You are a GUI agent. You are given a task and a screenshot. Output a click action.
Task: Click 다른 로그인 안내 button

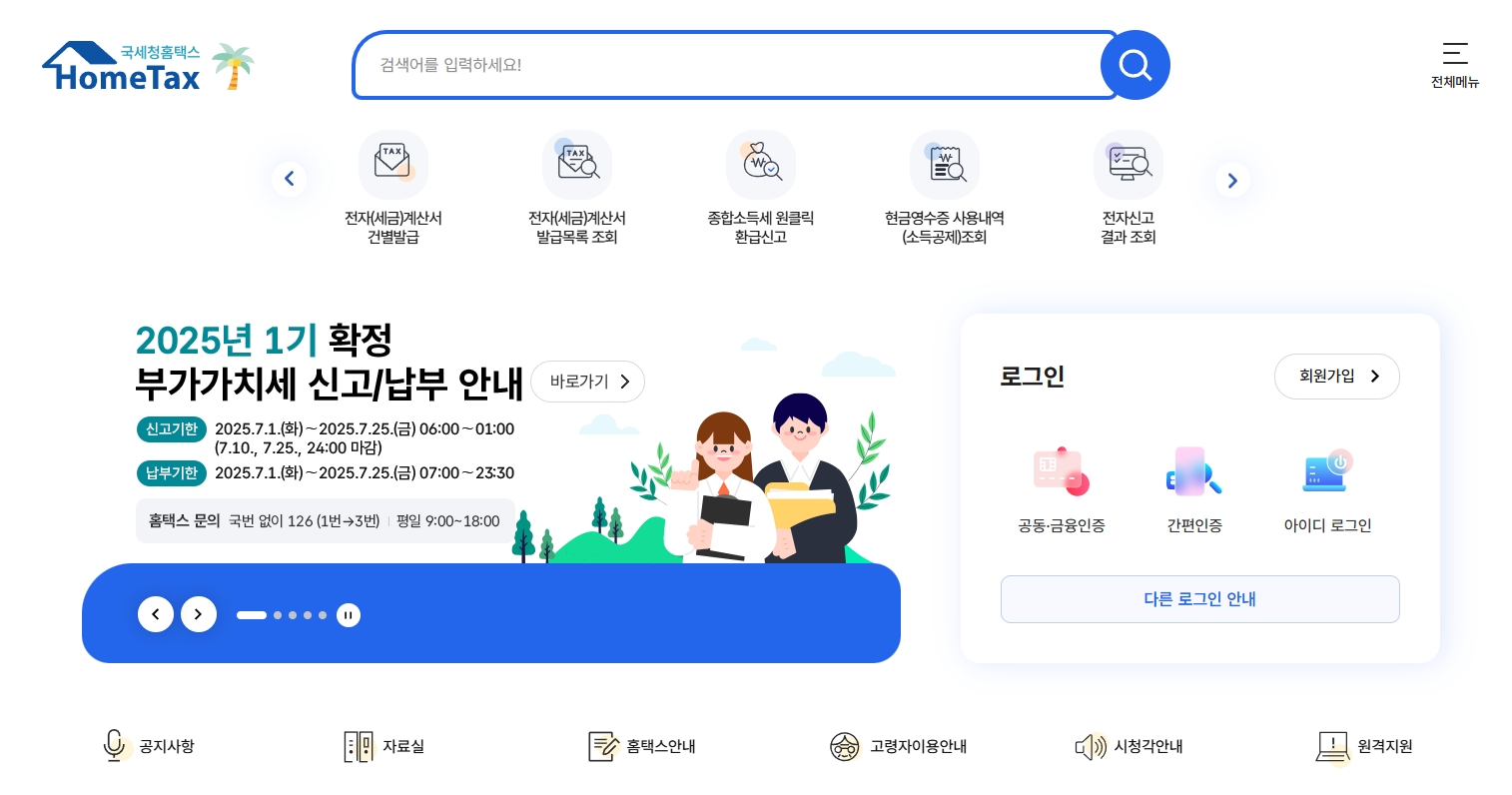coord(1200,599)
